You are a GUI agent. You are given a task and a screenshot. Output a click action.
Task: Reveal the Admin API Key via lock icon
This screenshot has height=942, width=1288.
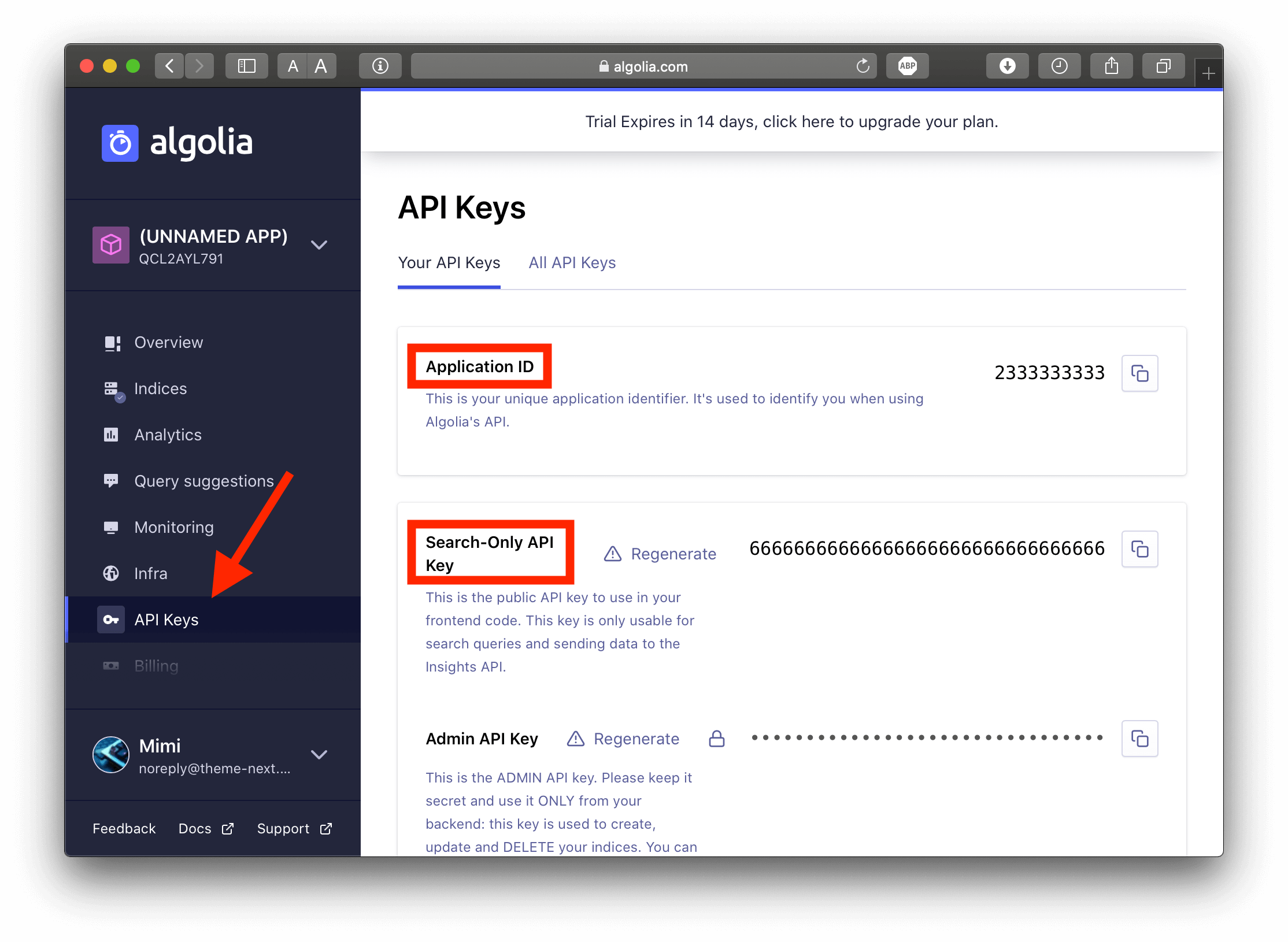pyautogui.click(x=716, y=738)
